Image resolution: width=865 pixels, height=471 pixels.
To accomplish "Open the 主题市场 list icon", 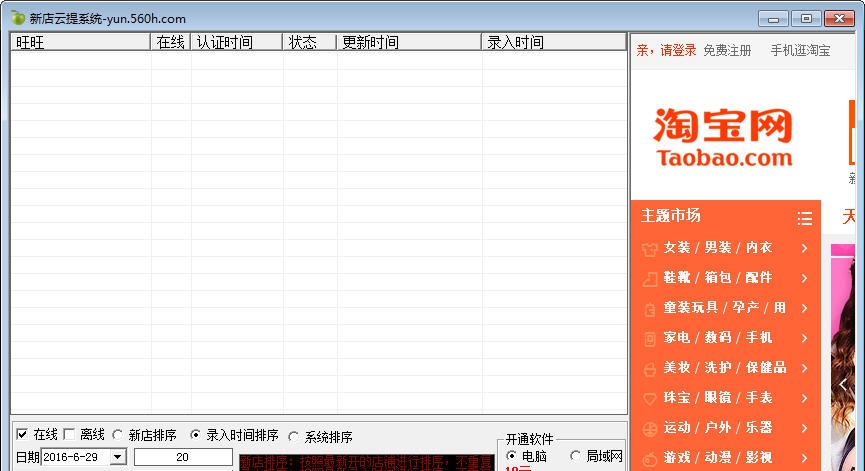I will [x=804, y=218].
